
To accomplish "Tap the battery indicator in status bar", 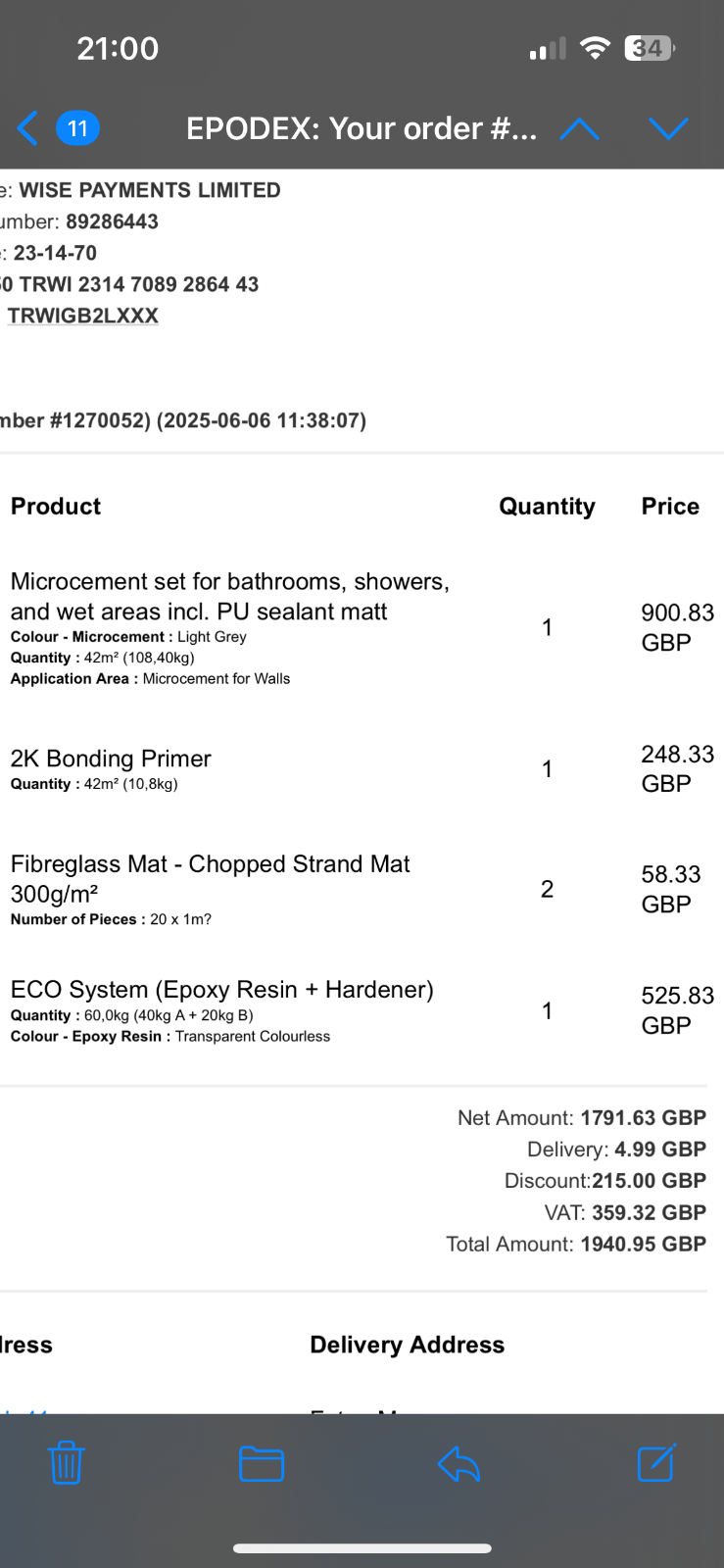I will point(650,48).
